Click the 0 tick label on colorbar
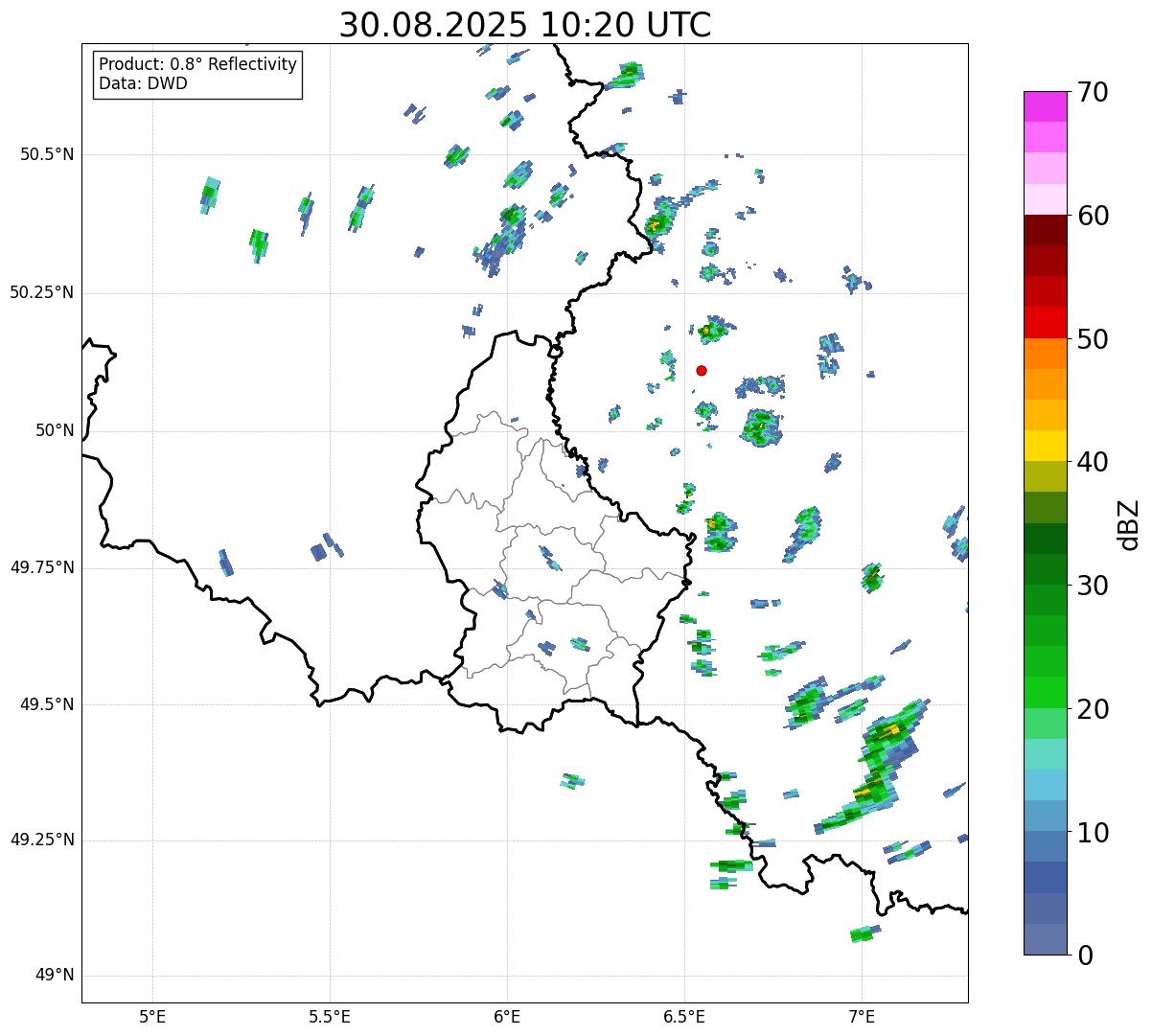The width and height of the screenshot is (1152, 1036). tap(1085, 955)
